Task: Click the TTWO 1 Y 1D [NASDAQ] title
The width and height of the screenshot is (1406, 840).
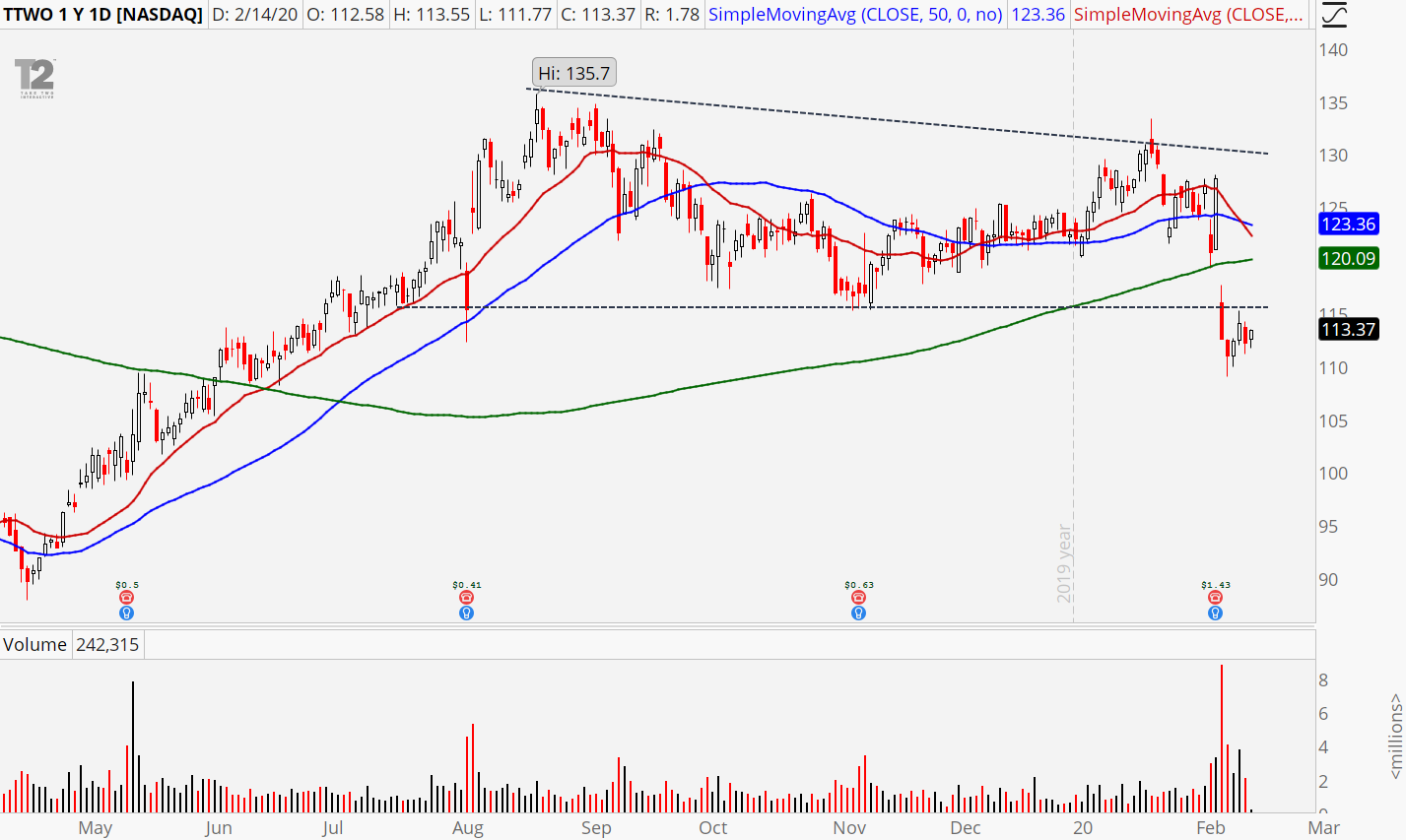Action: [x=102, y=15]
